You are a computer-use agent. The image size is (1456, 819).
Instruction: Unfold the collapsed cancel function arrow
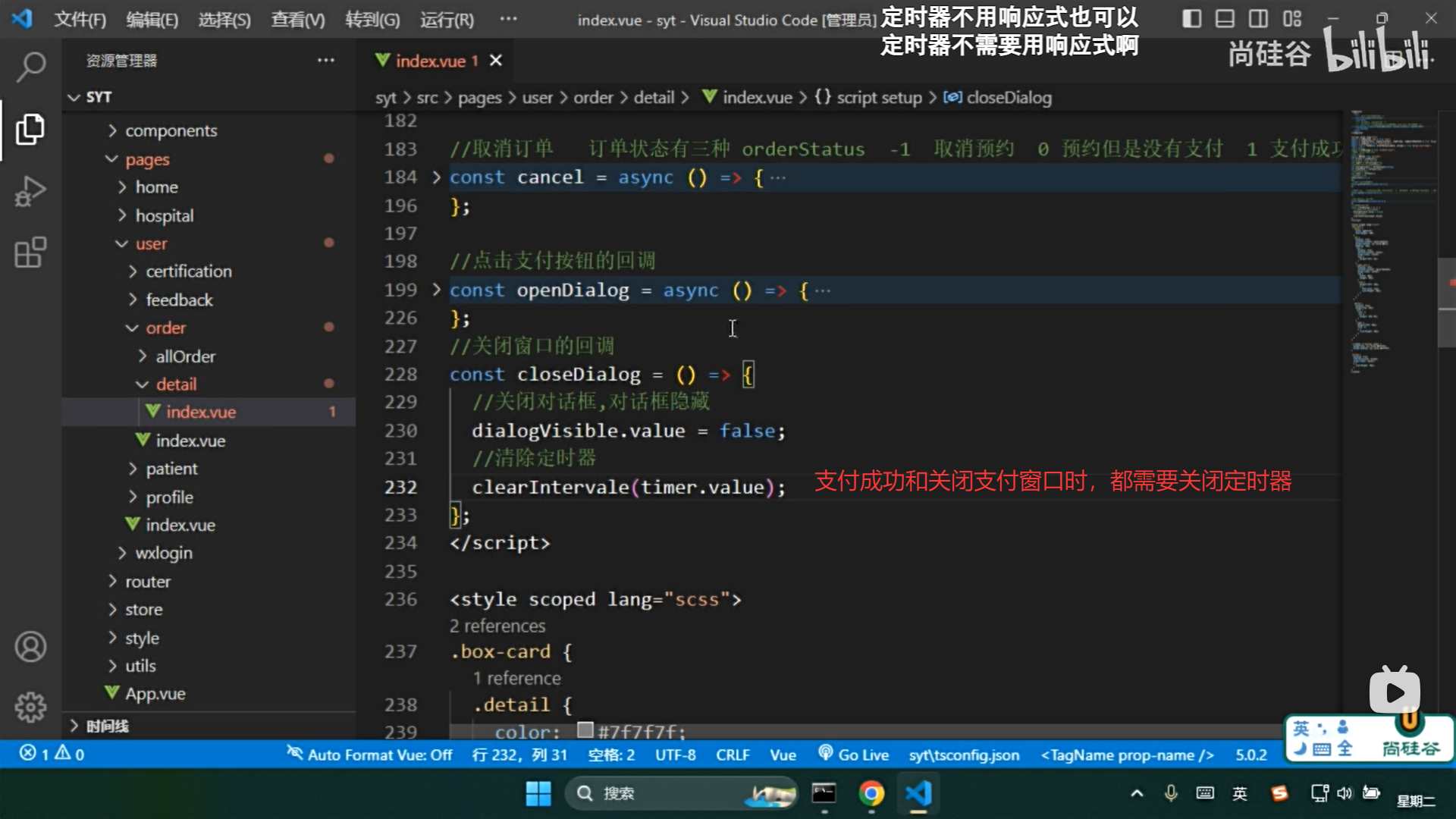[x=436, y=177]
